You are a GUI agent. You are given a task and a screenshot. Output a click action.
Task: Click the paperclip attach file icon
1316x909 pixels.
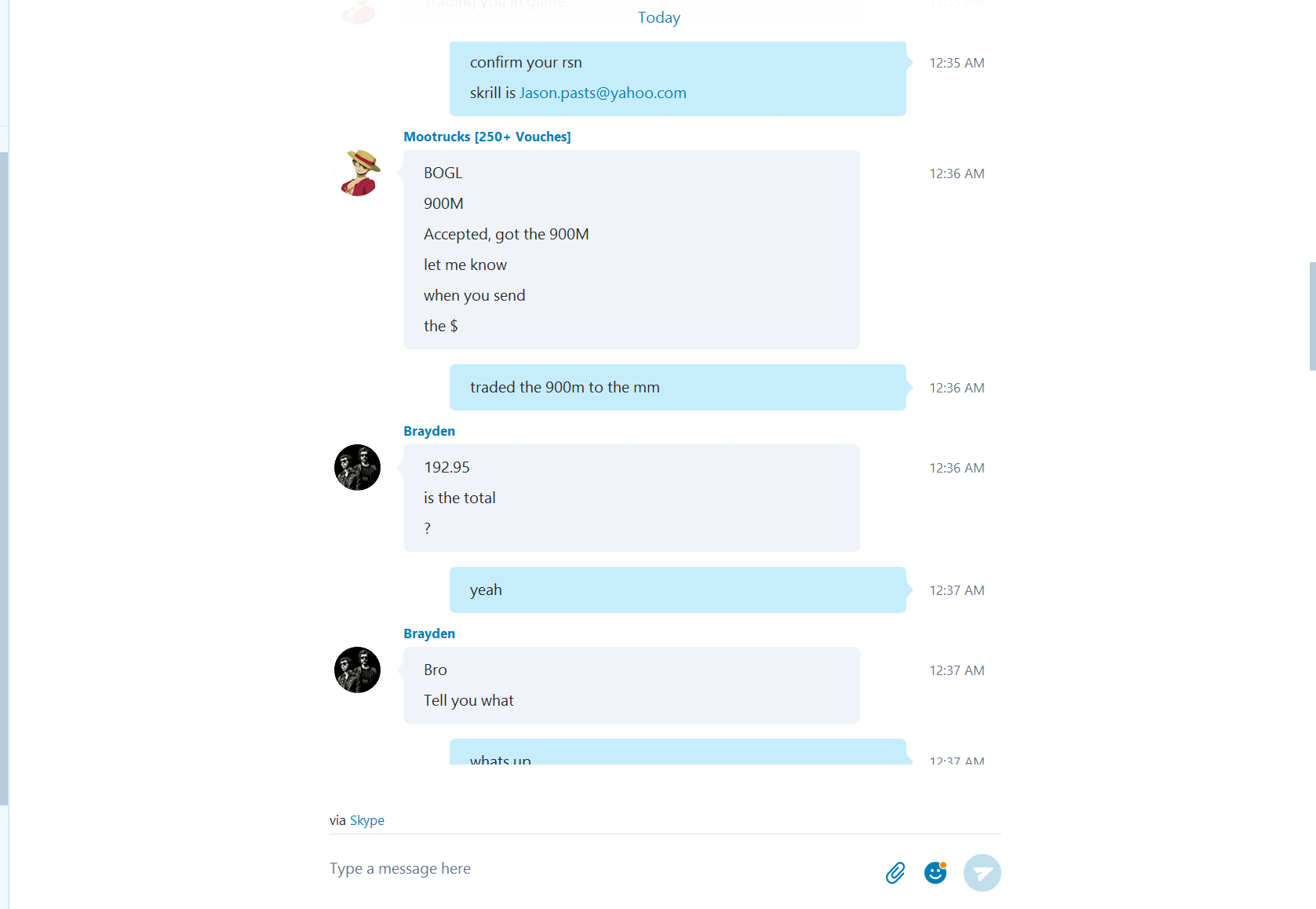click(x=895, y=873)
